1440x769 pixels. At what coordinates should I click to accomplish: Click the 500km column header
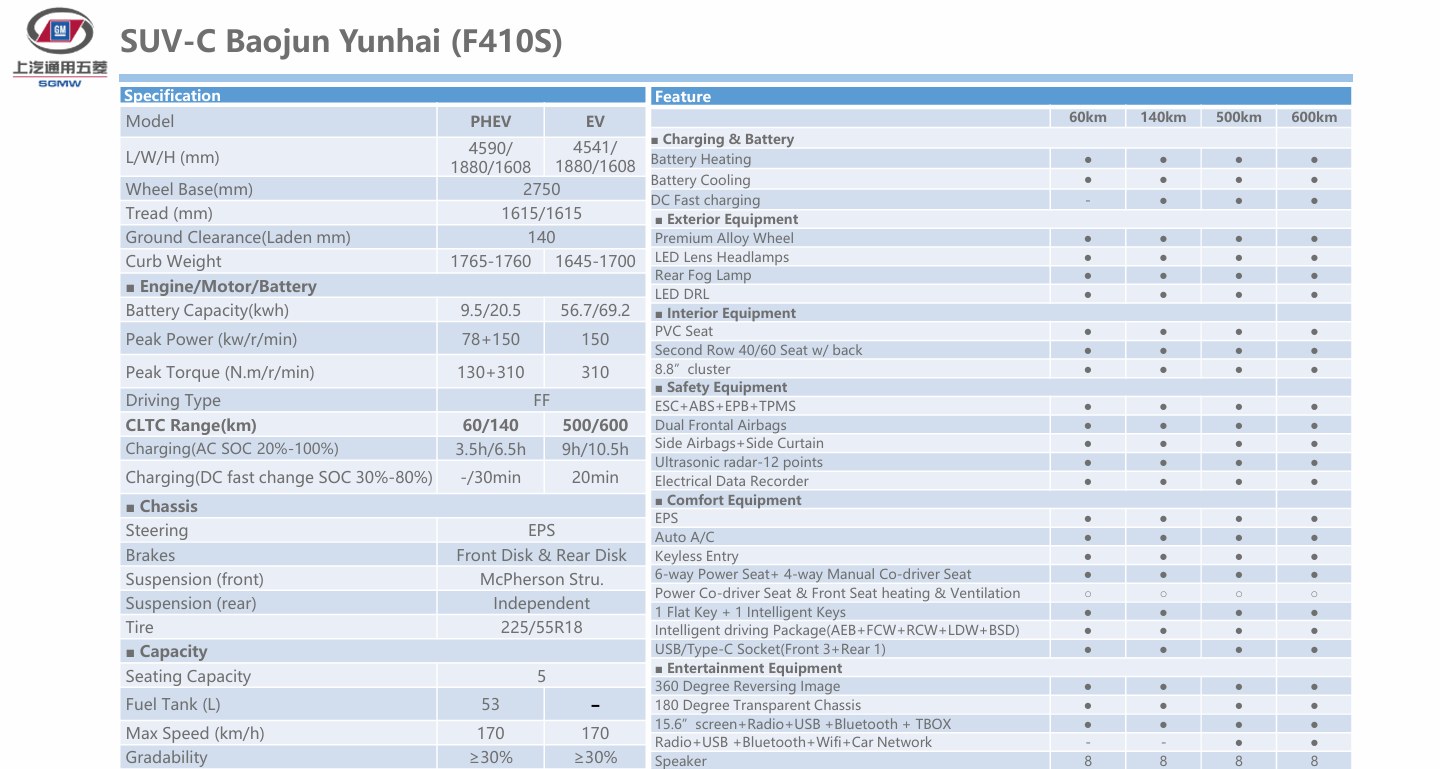[1239, 117]
